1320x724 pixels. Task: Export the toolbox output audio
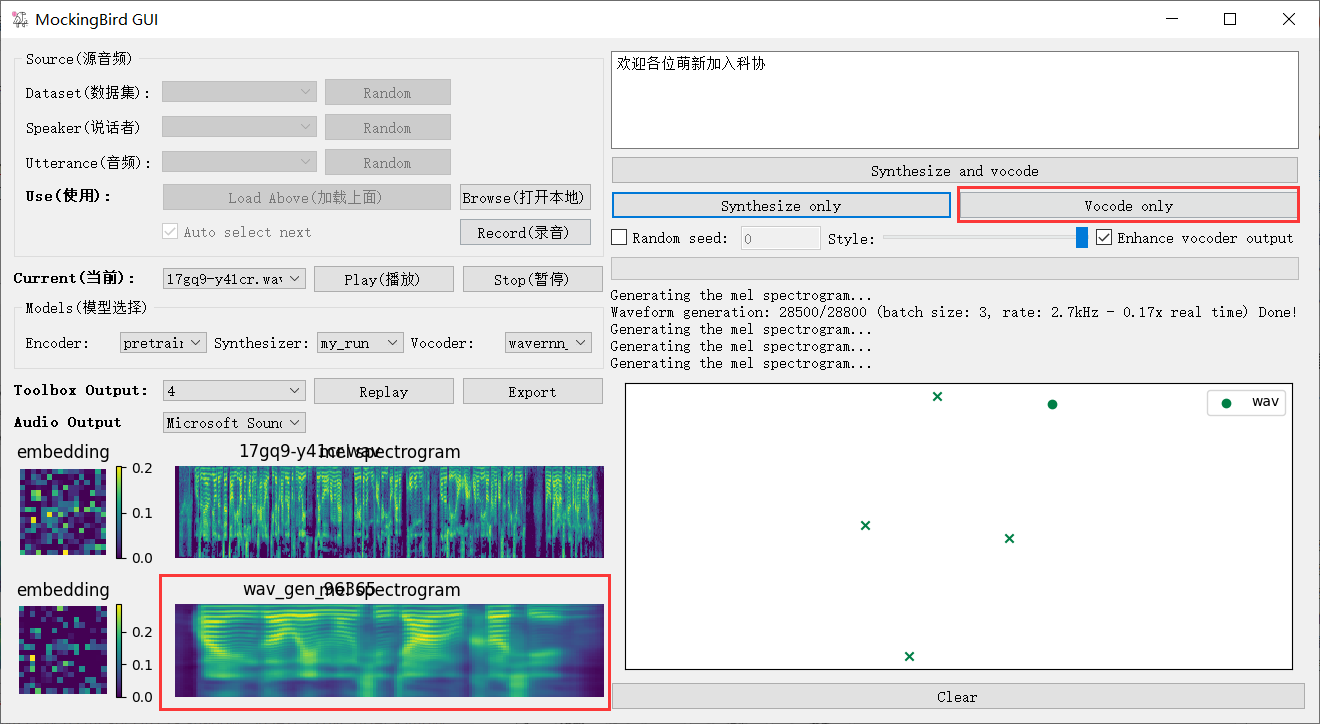(532, 390)
